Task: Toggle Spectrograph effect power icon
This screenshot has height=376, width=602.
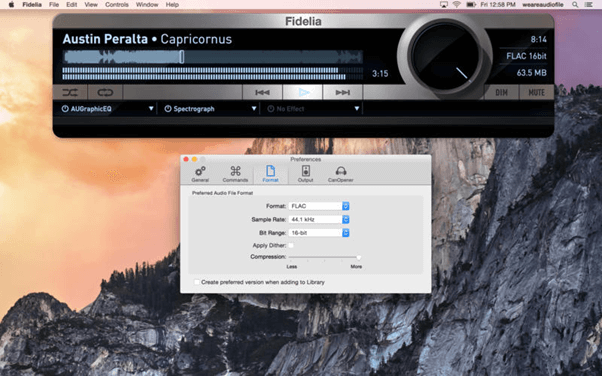Action: [168, 109]
